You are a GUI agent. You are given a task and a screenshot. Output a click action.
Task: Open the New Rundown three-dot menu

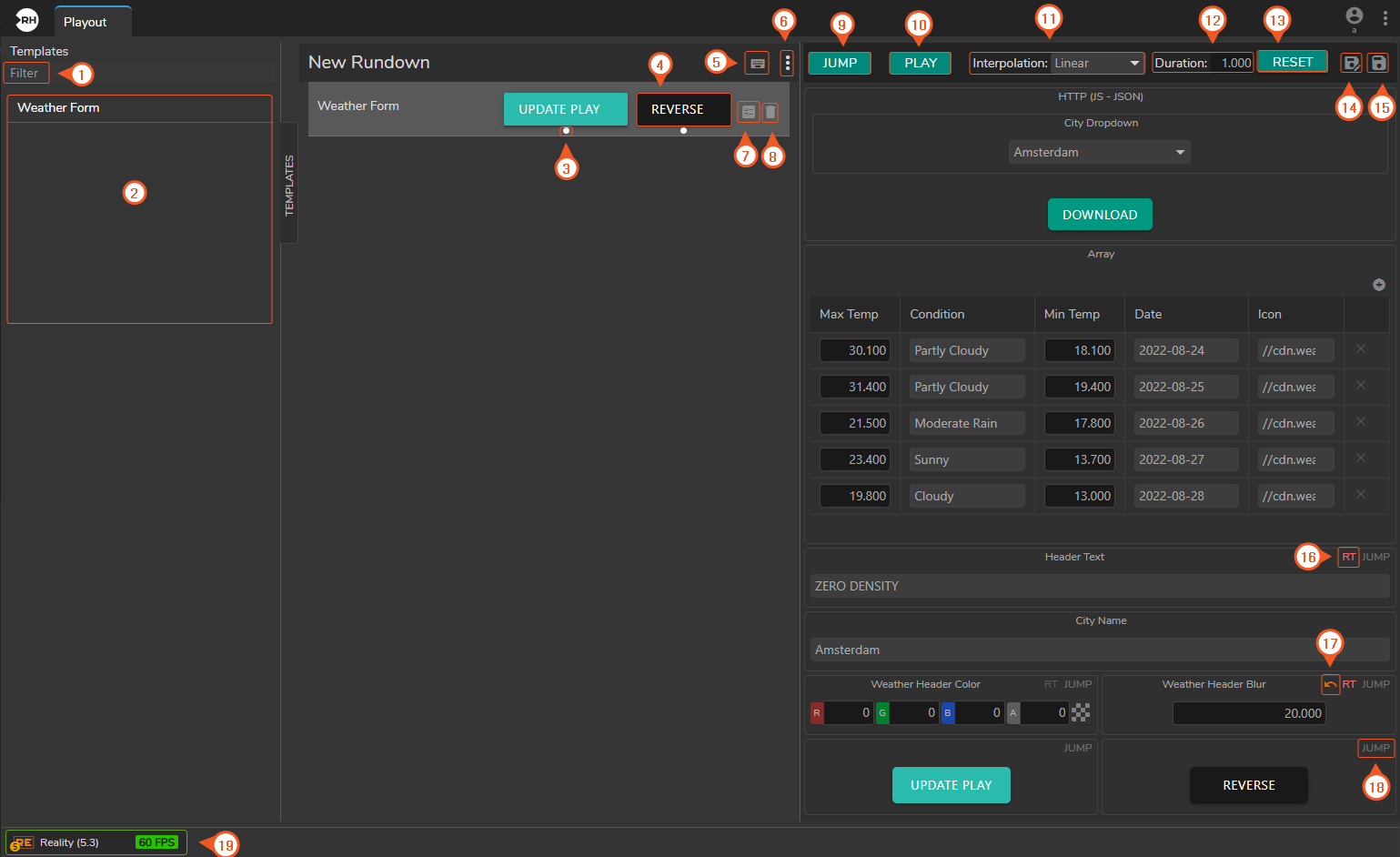pos(787,64)
